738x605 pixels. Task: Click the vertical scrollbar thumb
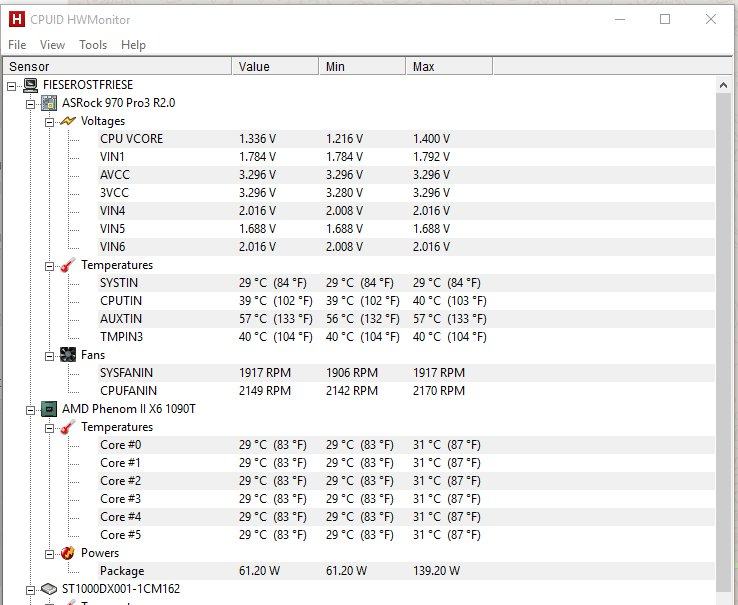[723, 343]
